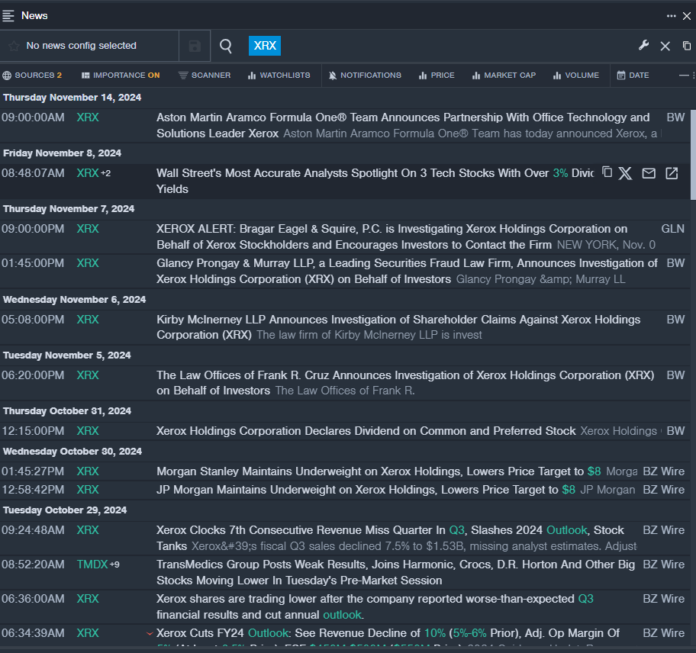Open the article in external window
Viewport: 696px width, 653px height.
[x=672, y=173]
